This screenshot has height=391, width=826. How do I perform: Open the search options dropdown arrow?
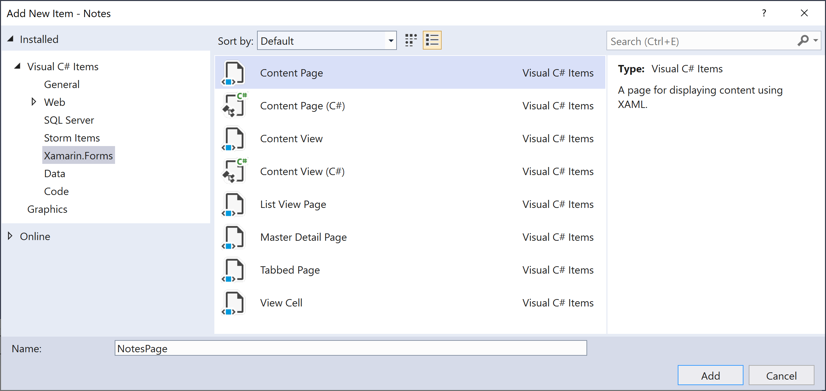coord(816,41)
